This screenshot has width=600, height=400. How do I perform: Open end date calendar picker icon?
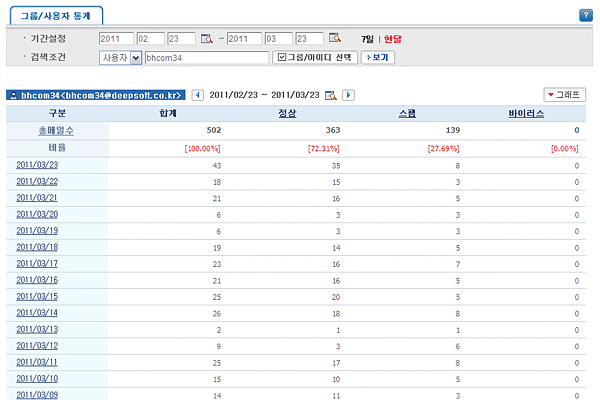tap(335, 38)
